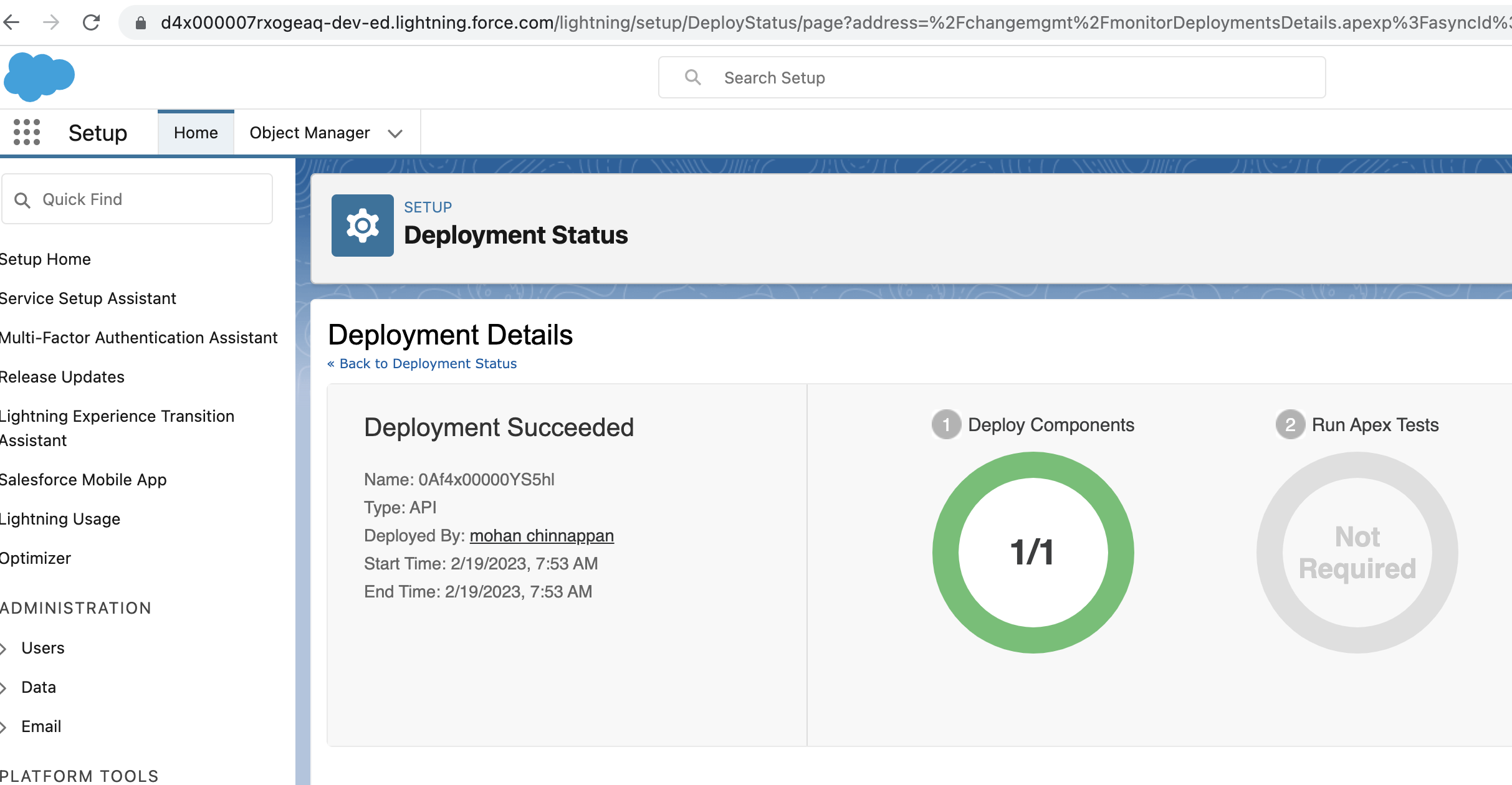Screen dimensions: 1512x785
Task: Open Setup Home in sidebar
Action: tap(45, 259)
